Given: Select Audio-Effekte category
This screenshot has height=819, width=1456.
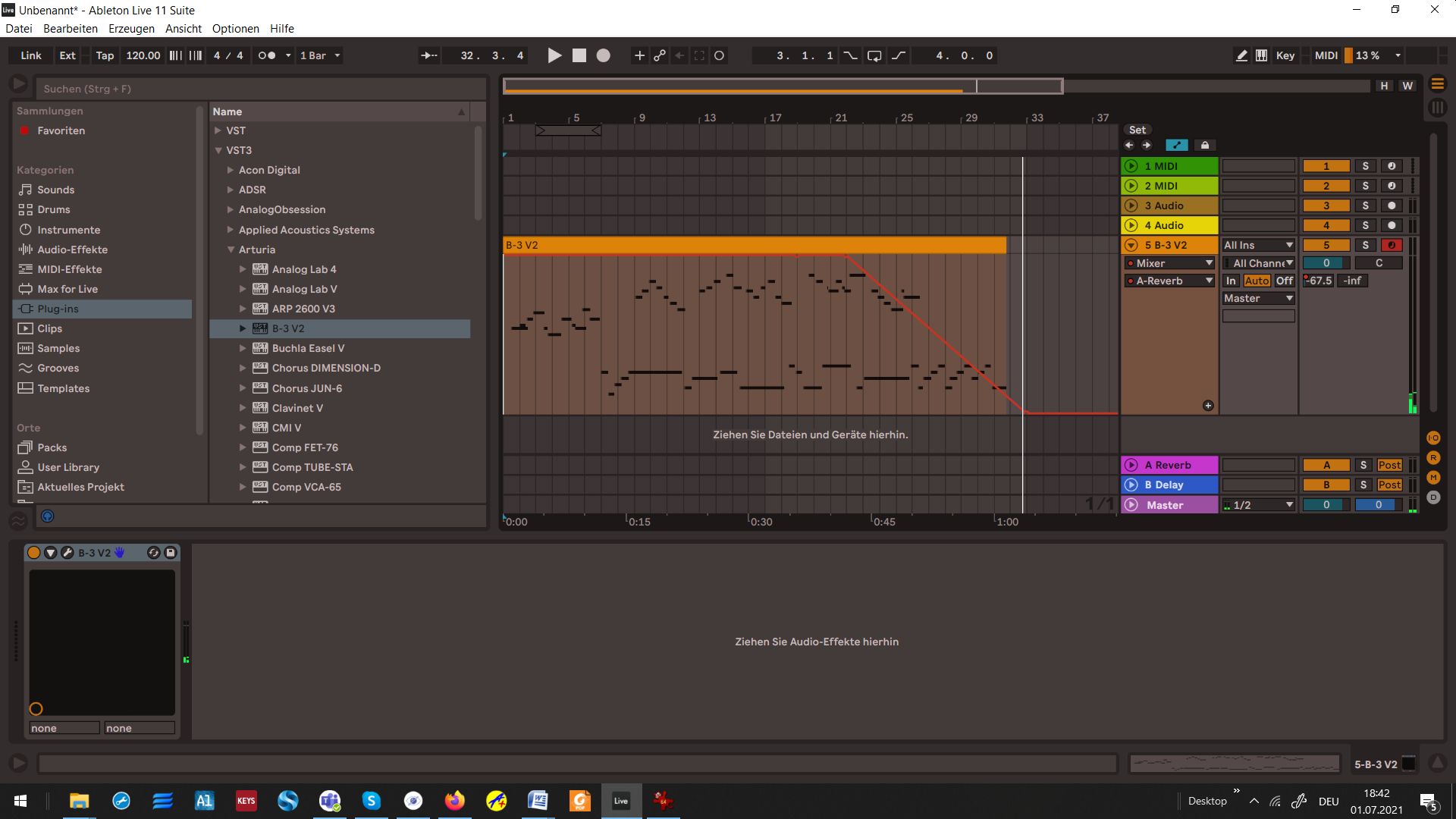Looking at the screenshot, I should click(73, 249).
